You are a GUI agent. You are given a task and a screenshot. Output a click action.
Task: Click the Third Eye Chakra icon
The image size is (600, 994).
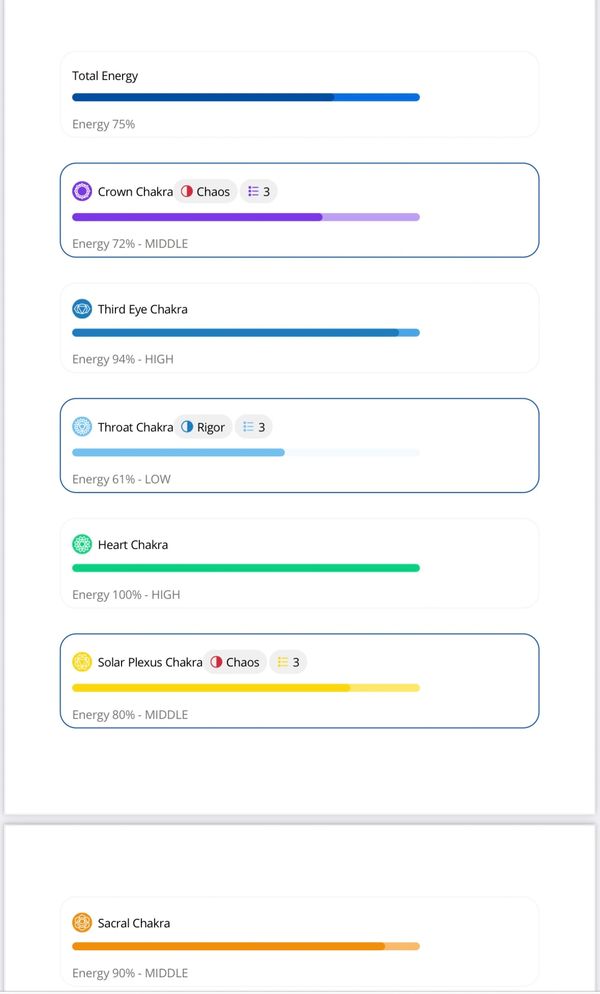82,309
